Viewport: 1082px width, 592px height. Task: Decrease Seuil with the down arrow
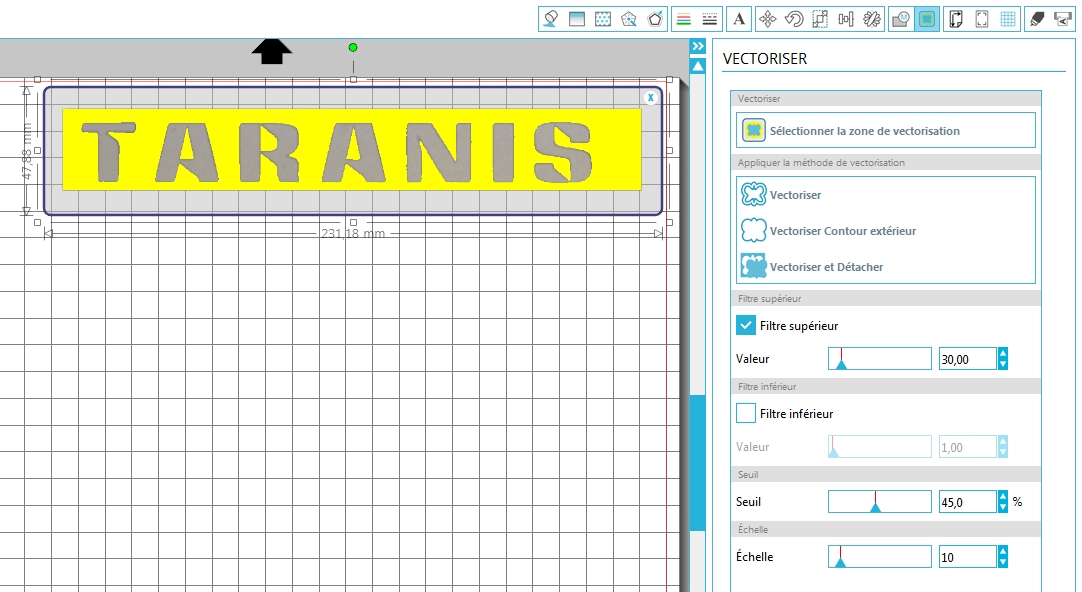tap(1003, 508)
